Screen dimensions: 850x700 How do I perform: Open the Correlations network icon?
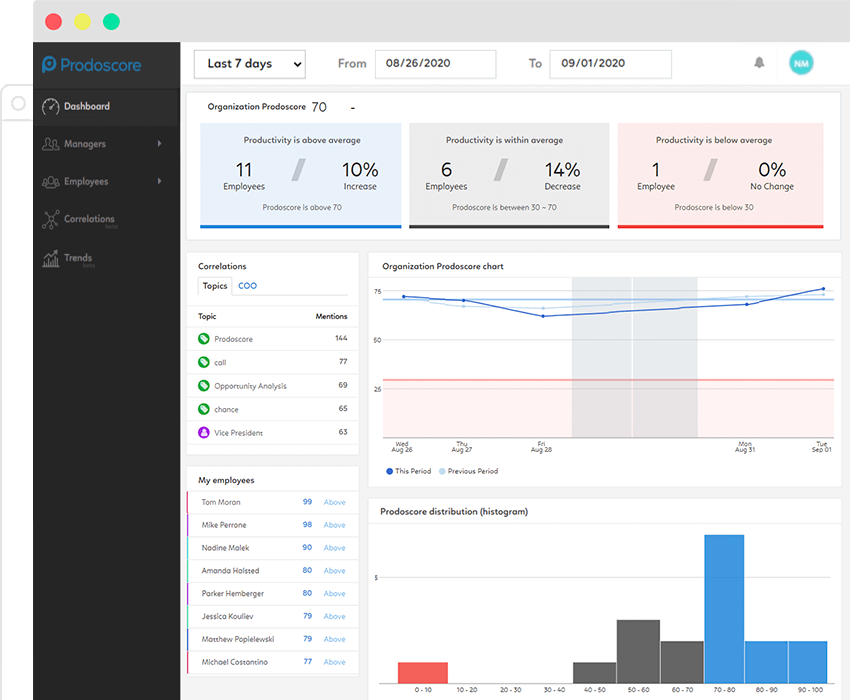pos(51,220)
